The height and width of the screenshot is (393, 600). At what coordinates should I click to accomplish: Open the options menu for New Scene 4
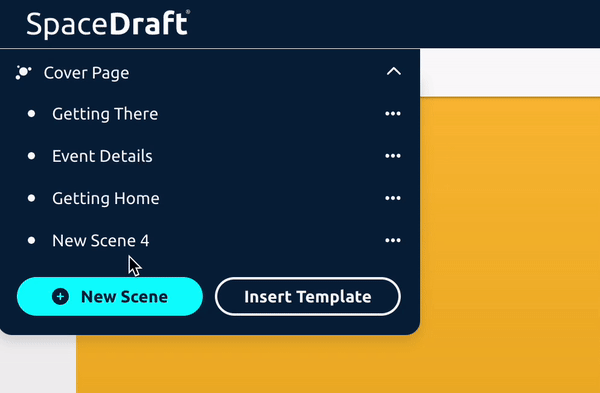point(393,240)
